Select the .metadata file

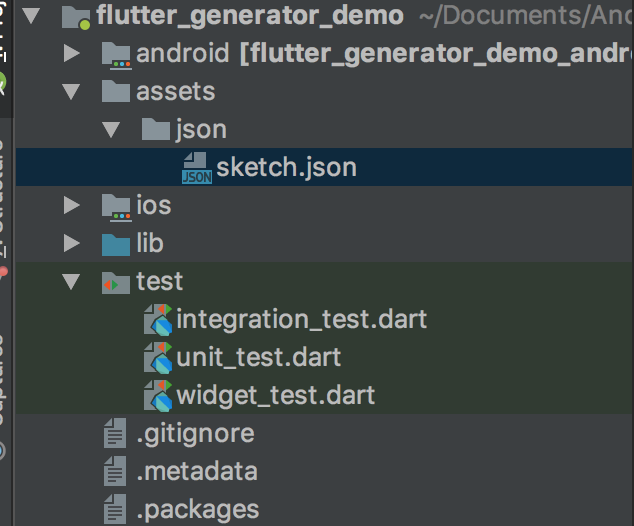tap(197, 471)
